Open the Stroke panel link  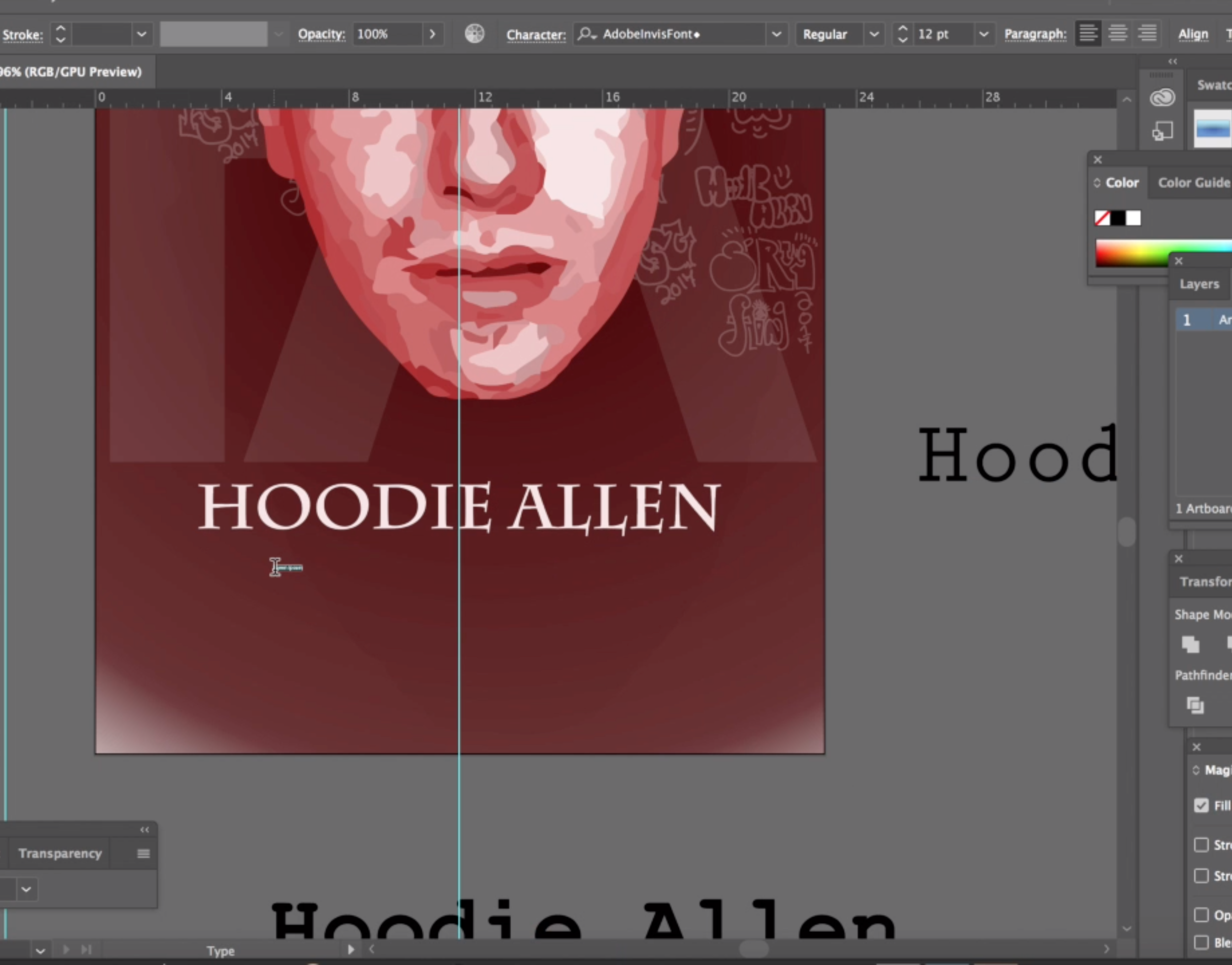click(x=22, y=35)
